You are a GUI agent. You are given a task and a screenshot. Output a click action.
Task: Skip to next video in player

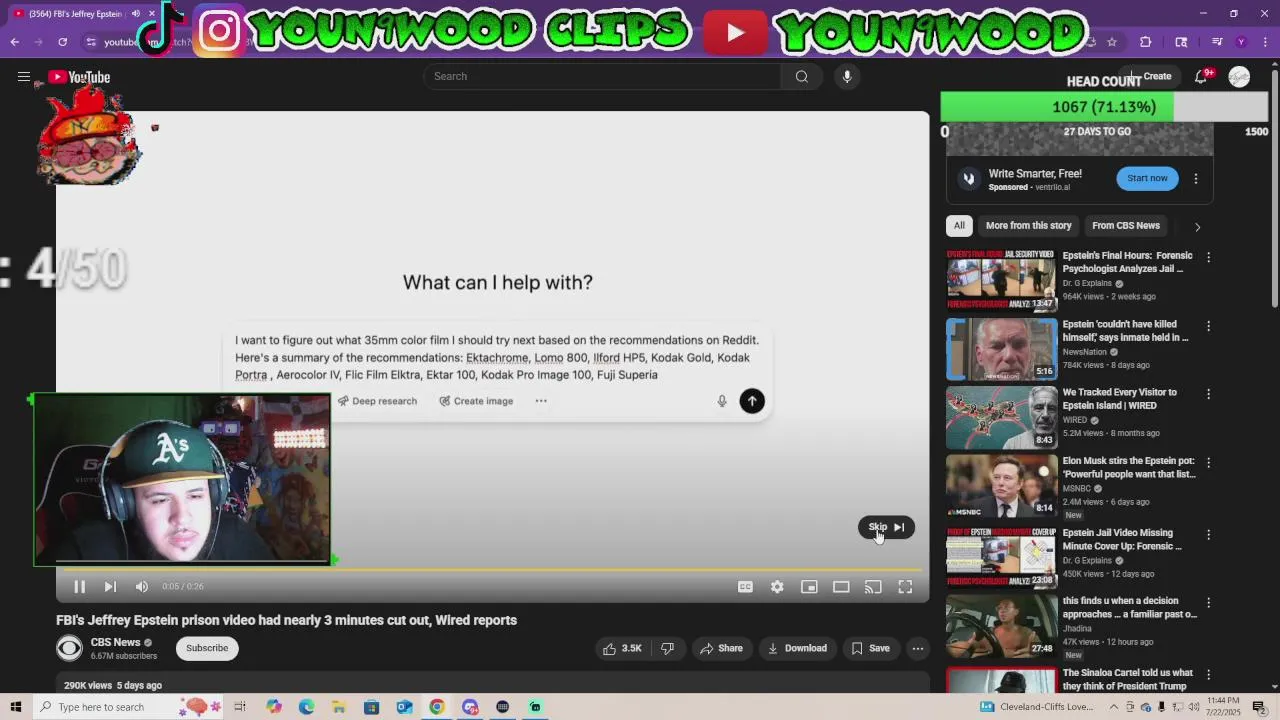(110, 587)
